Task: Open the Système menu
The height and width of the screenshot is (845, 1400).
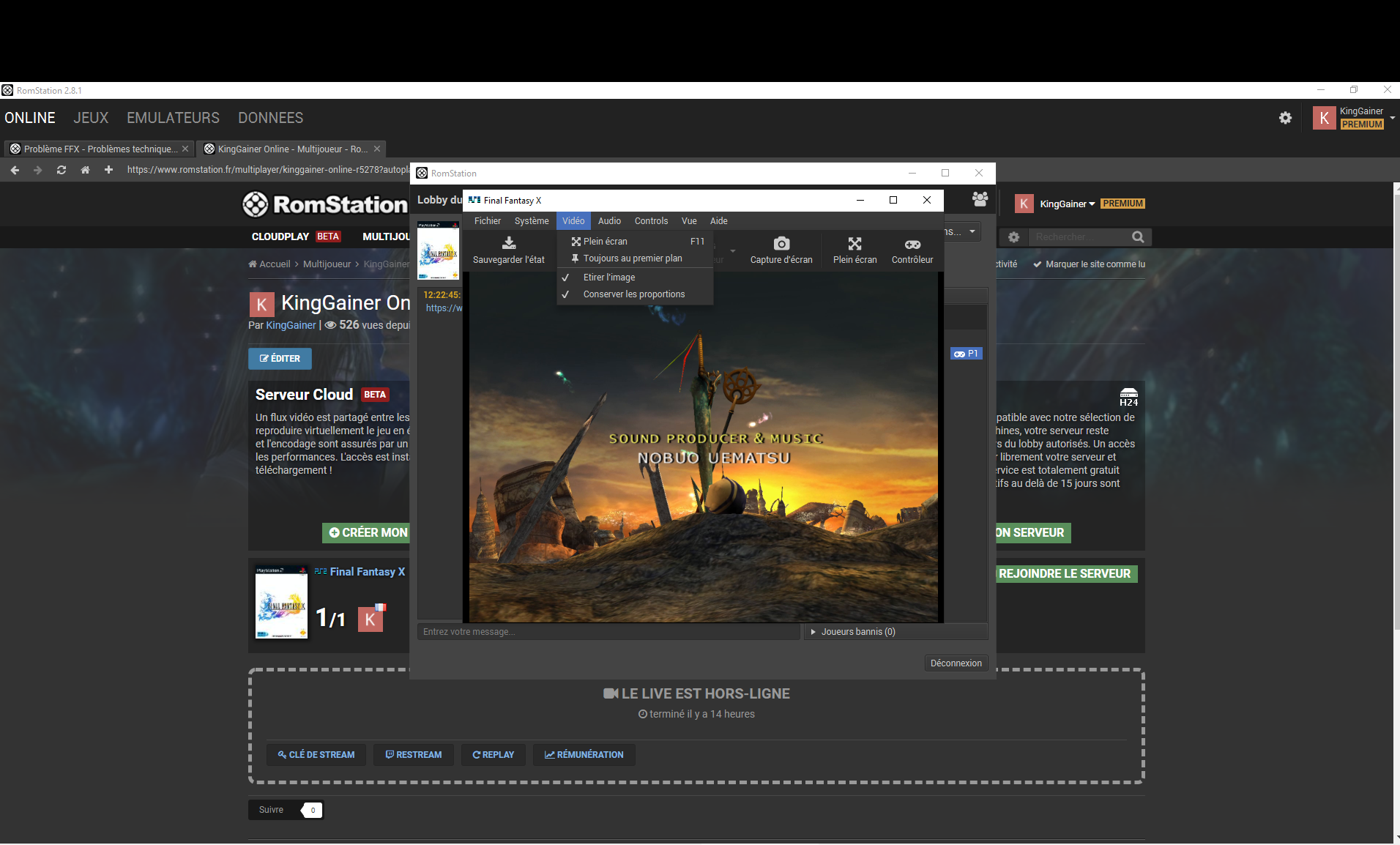Action: point(532,221)
